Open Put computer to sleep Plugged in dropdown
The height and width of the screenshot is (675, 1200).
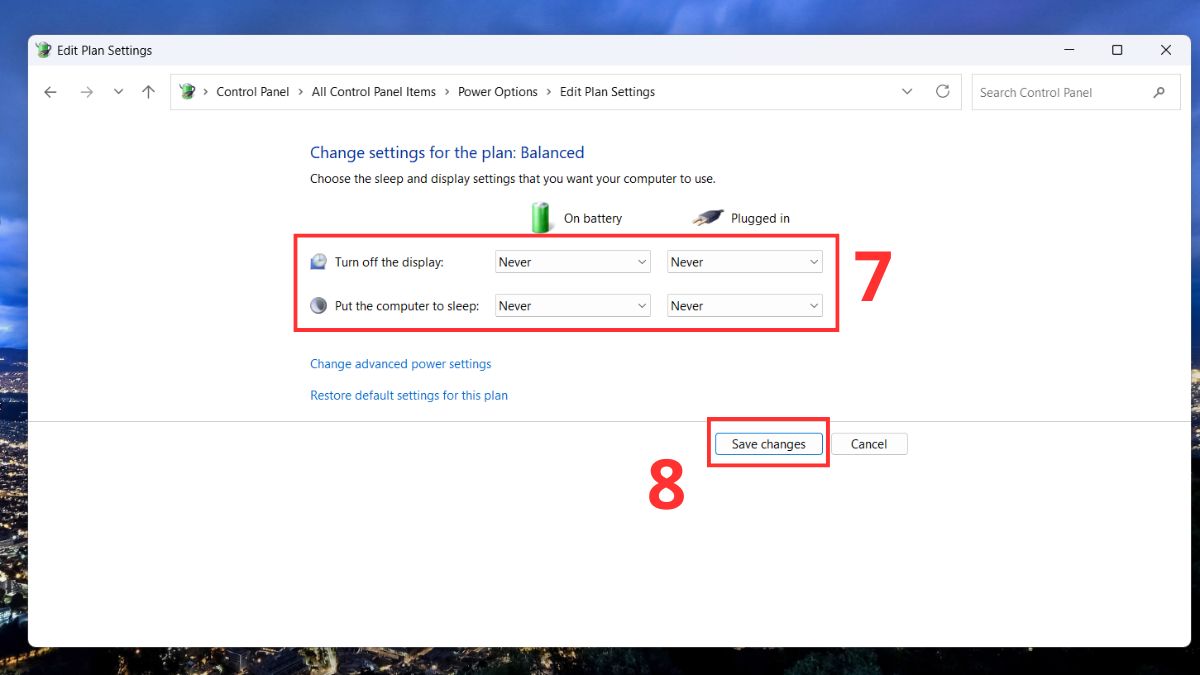pos(745,306)
